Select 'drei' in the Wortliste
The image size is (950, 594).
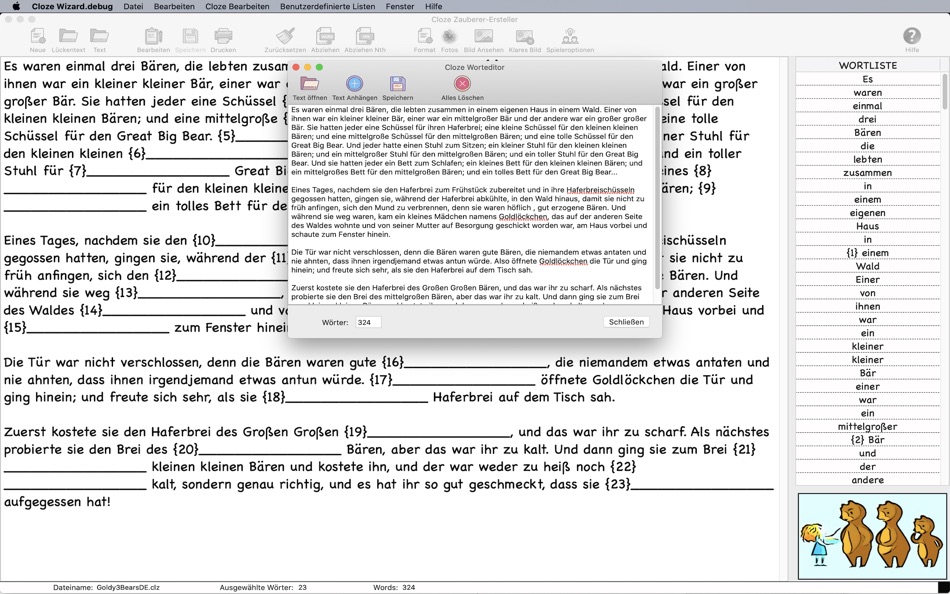[x=868, y=119]
